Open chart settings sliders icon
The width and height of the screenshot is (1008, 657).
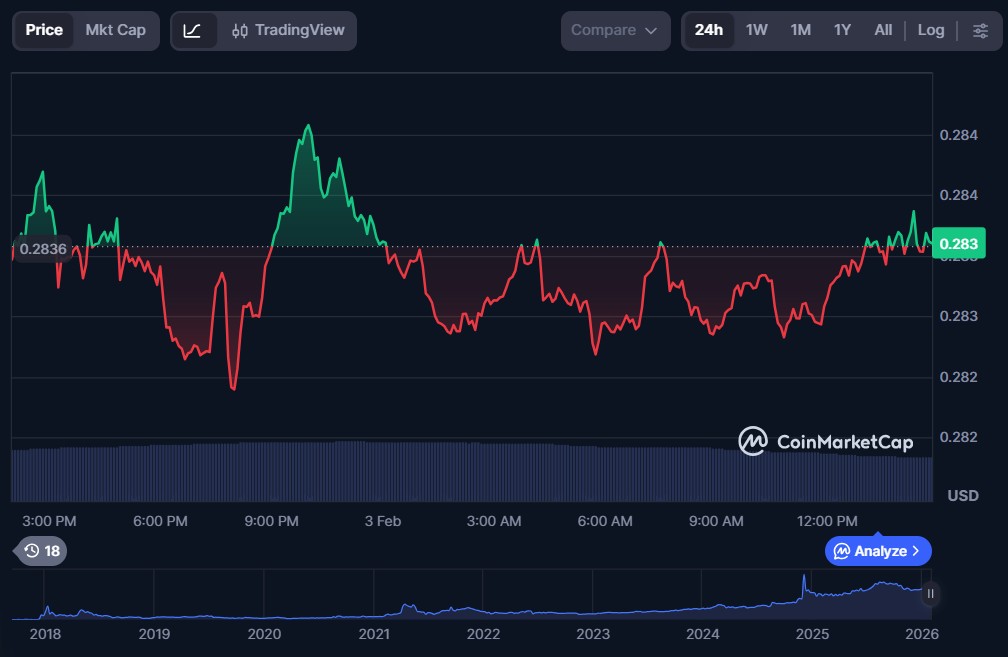(979, 30)
